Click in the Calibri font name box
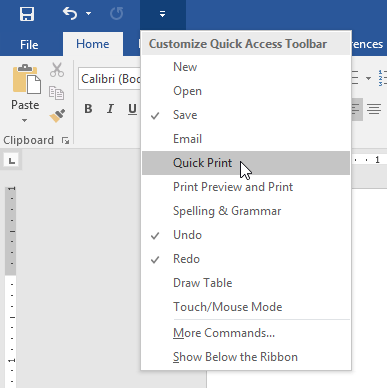The image size is (387, 388). pyautogui.click(x=110, y=79)
